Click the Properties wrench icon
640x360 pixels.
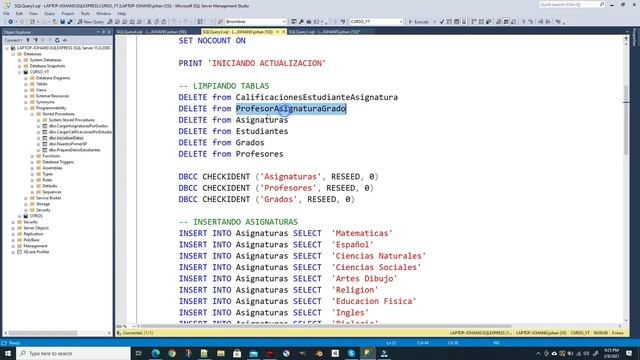pos(301,22)
